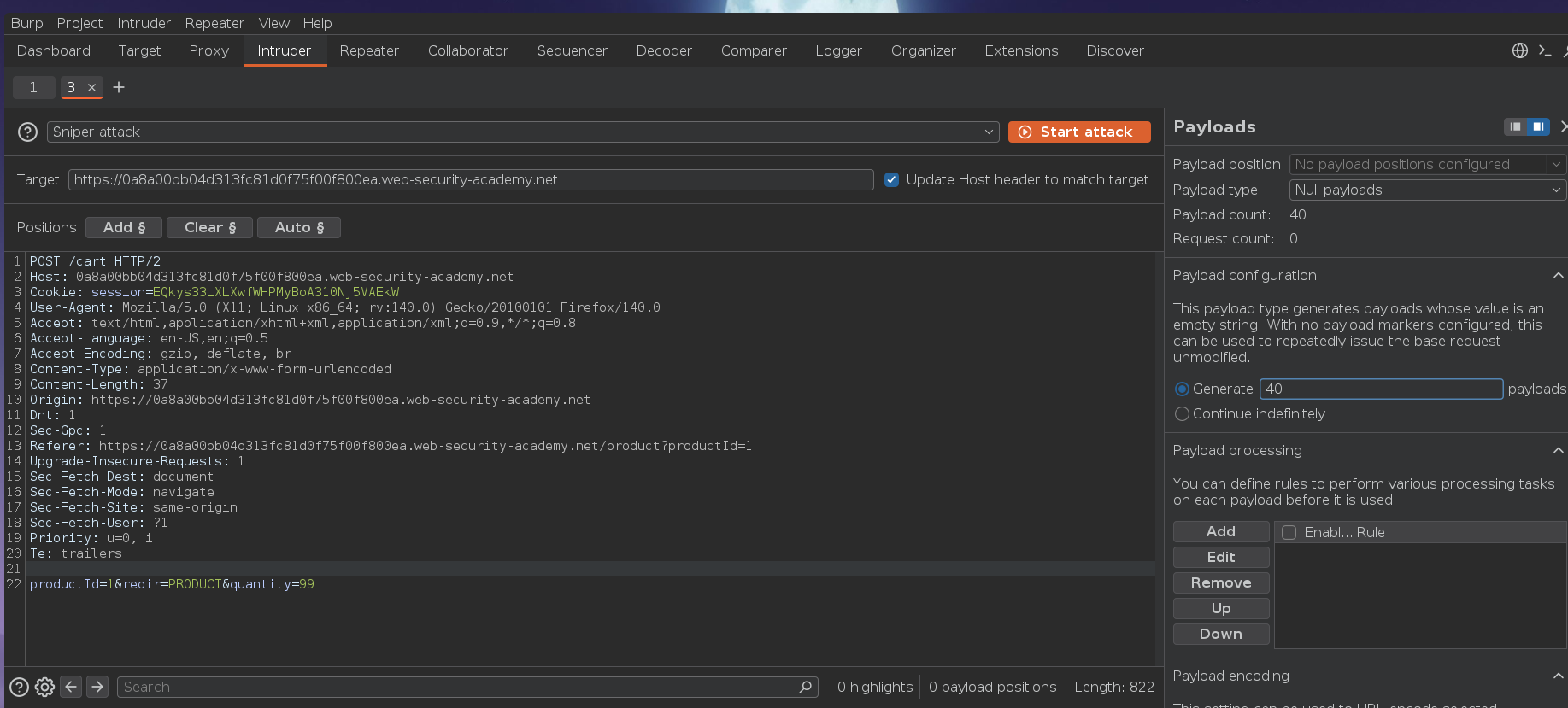Open the Burp menu
Image resolution: width=1568 pixels, height=708 pixels.
click(x=26, y=23)
